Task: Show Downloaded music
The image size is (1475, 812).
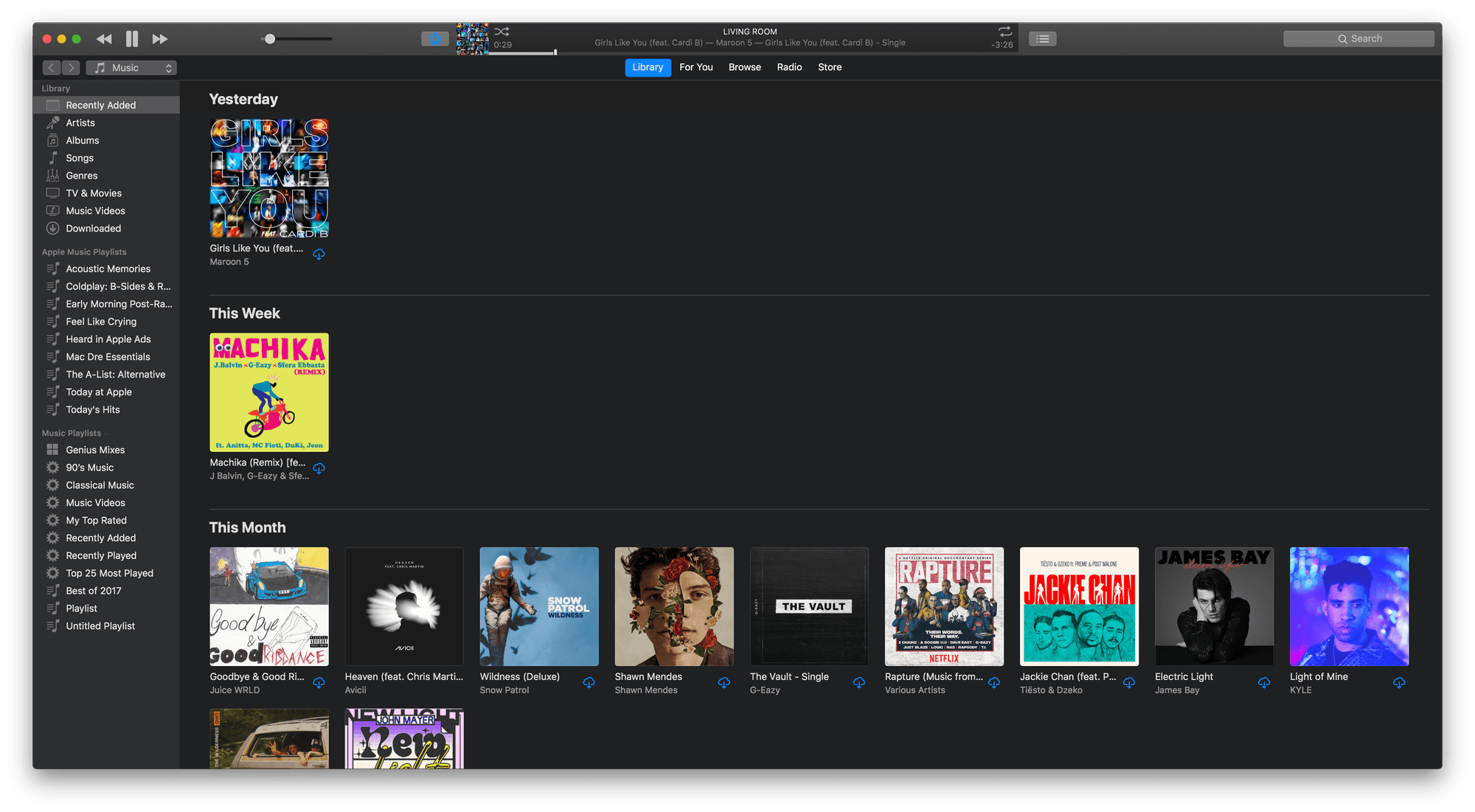Action: click(x=93, y=228)
